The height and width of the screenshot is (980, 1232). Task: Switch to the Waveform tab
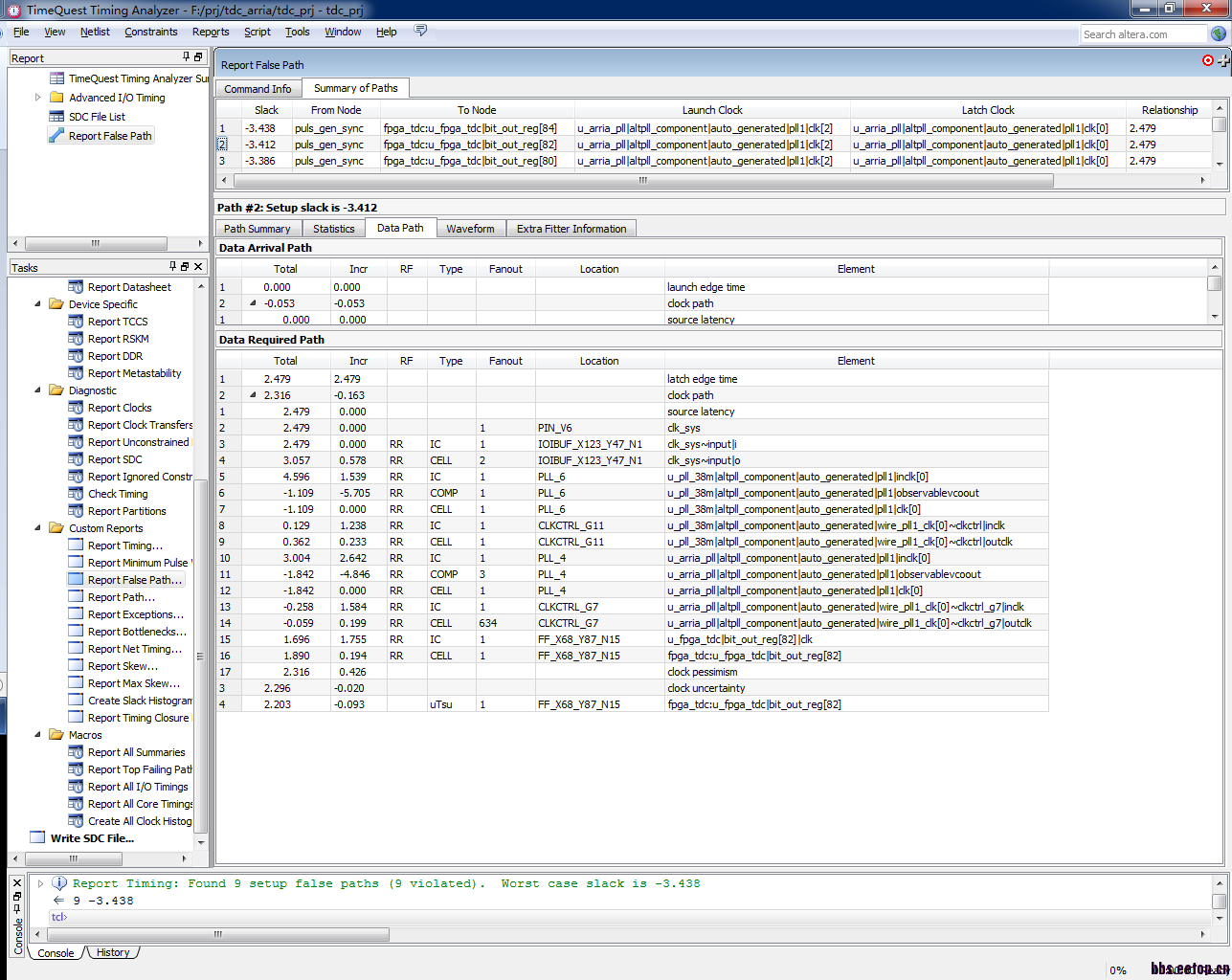(x=469, y=229)
